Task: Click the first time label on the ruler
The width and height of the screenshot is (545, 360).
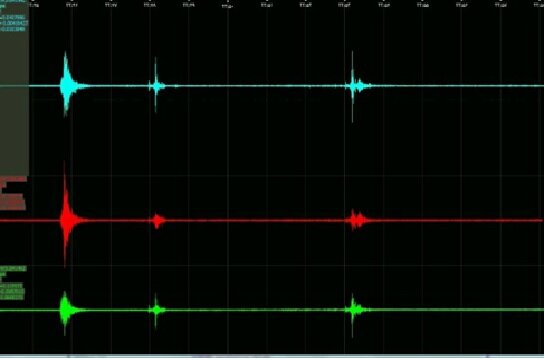Action: (34, 5)
